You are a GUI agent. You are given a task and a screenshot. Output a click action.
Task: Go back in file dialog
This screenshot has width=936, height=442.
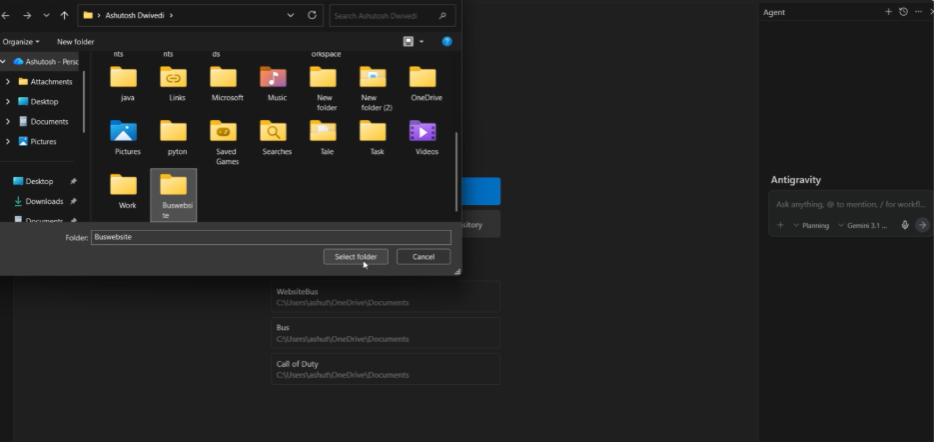[6, 16]
